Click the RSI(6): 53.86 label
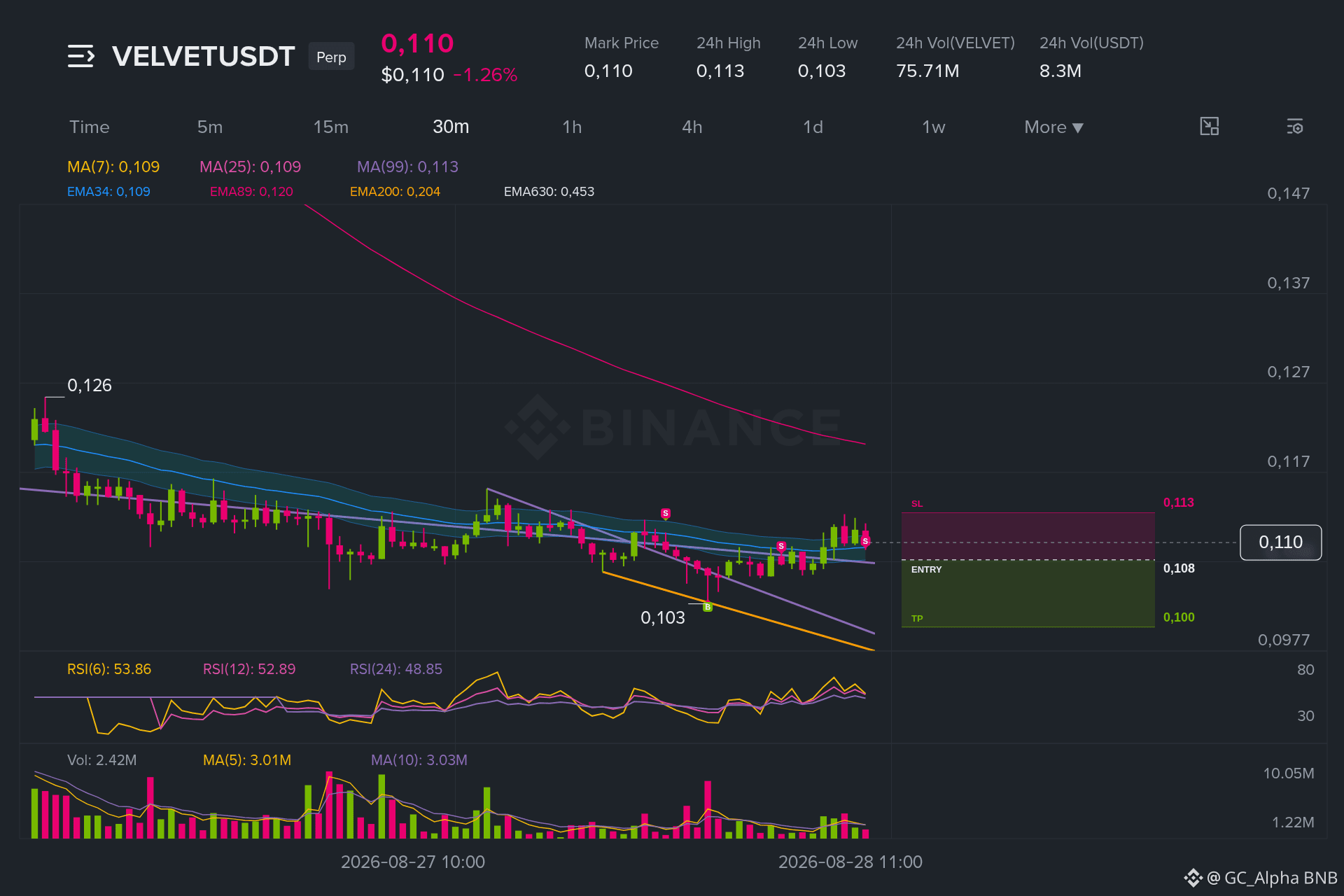 tap(109, 669)
